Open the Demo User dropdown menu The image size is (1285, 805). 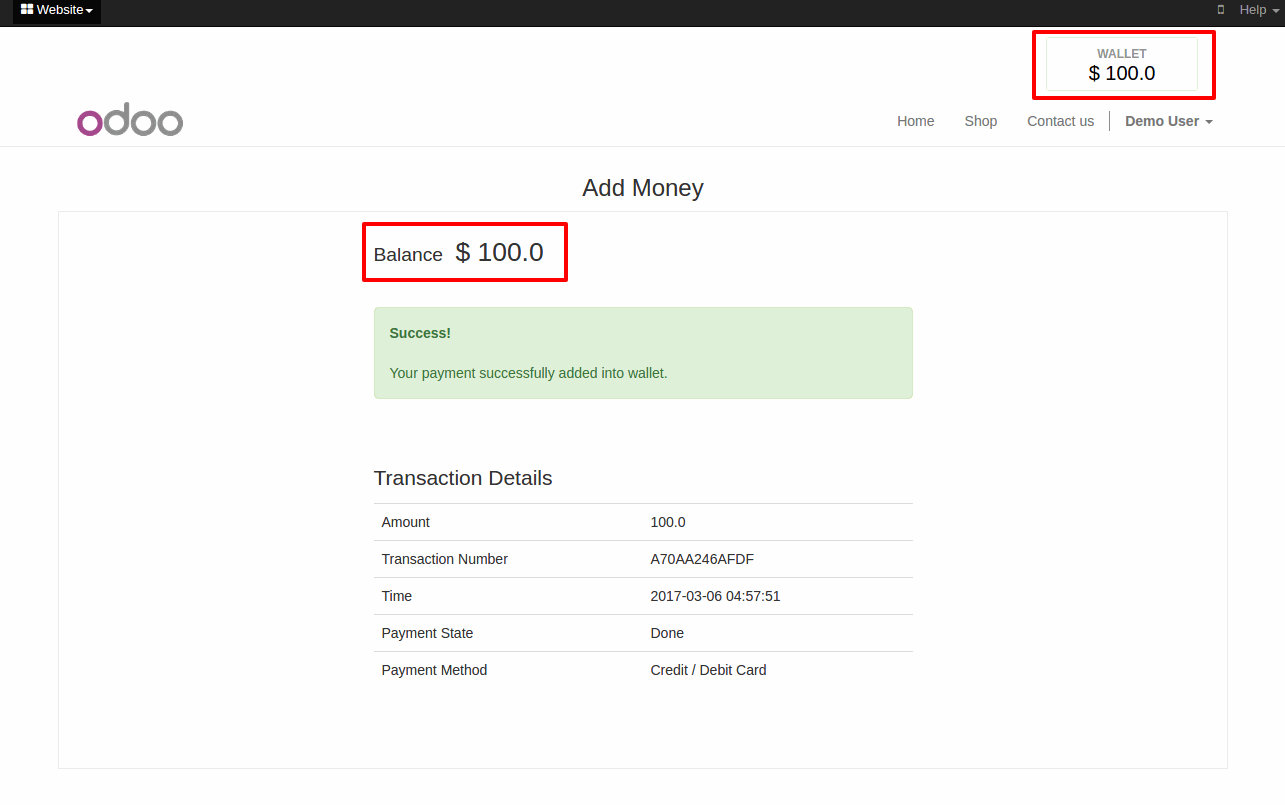pos(1169,121)
